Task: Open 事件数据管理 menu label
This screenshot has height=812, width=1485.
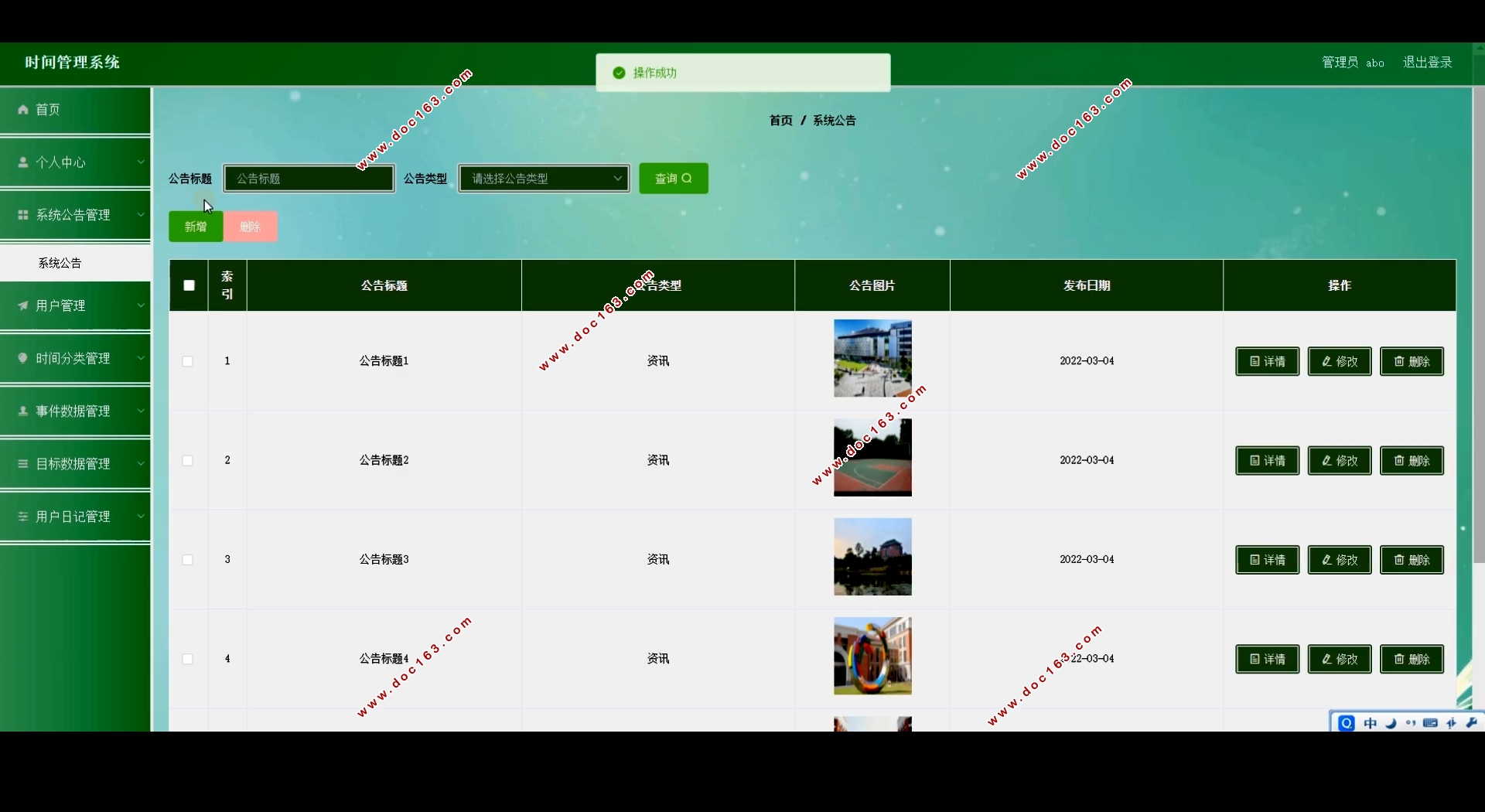Action: point(73,411)
